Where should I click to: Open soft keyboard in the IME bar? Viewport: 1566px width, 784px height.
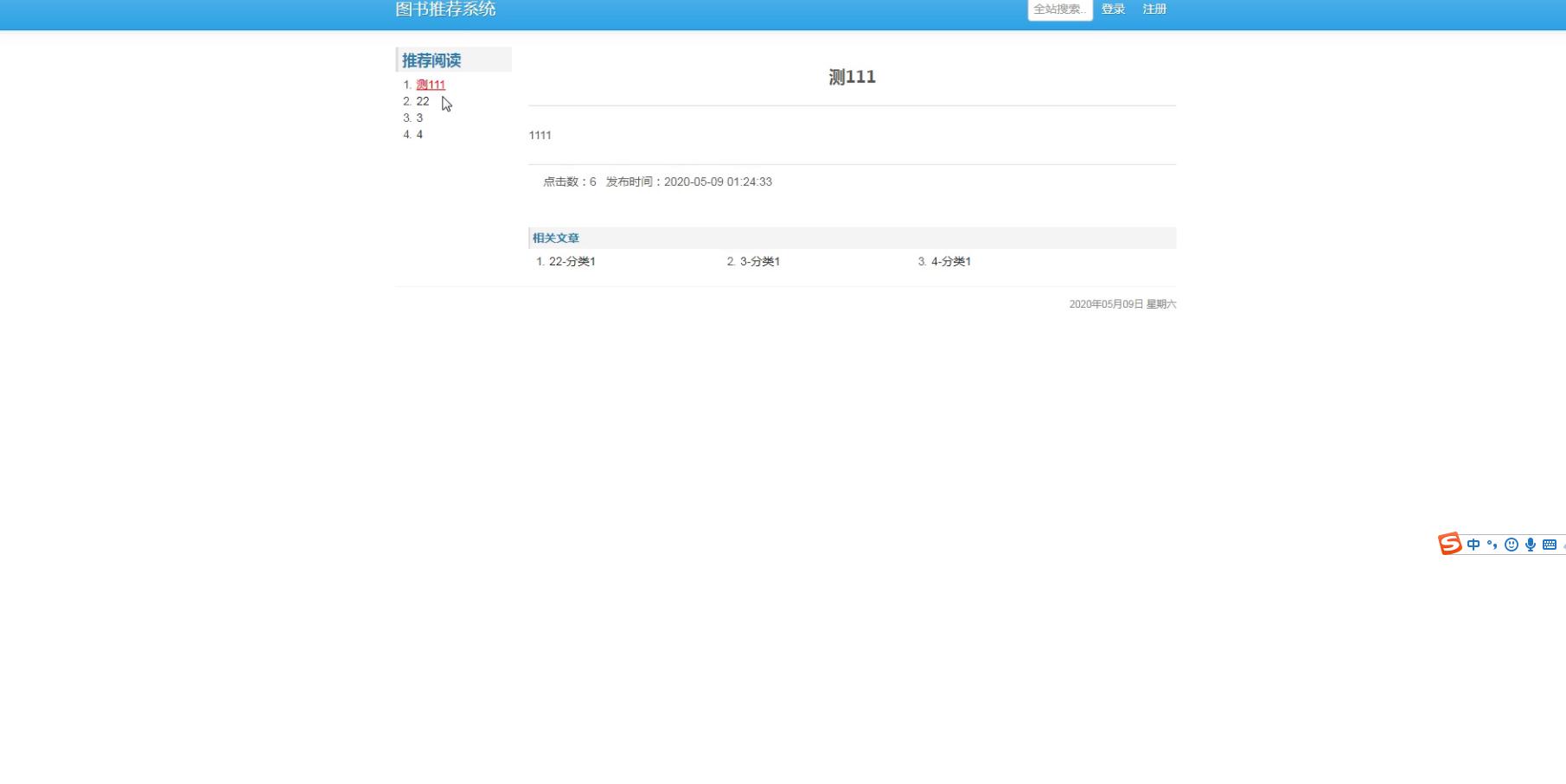(1550, 545)
